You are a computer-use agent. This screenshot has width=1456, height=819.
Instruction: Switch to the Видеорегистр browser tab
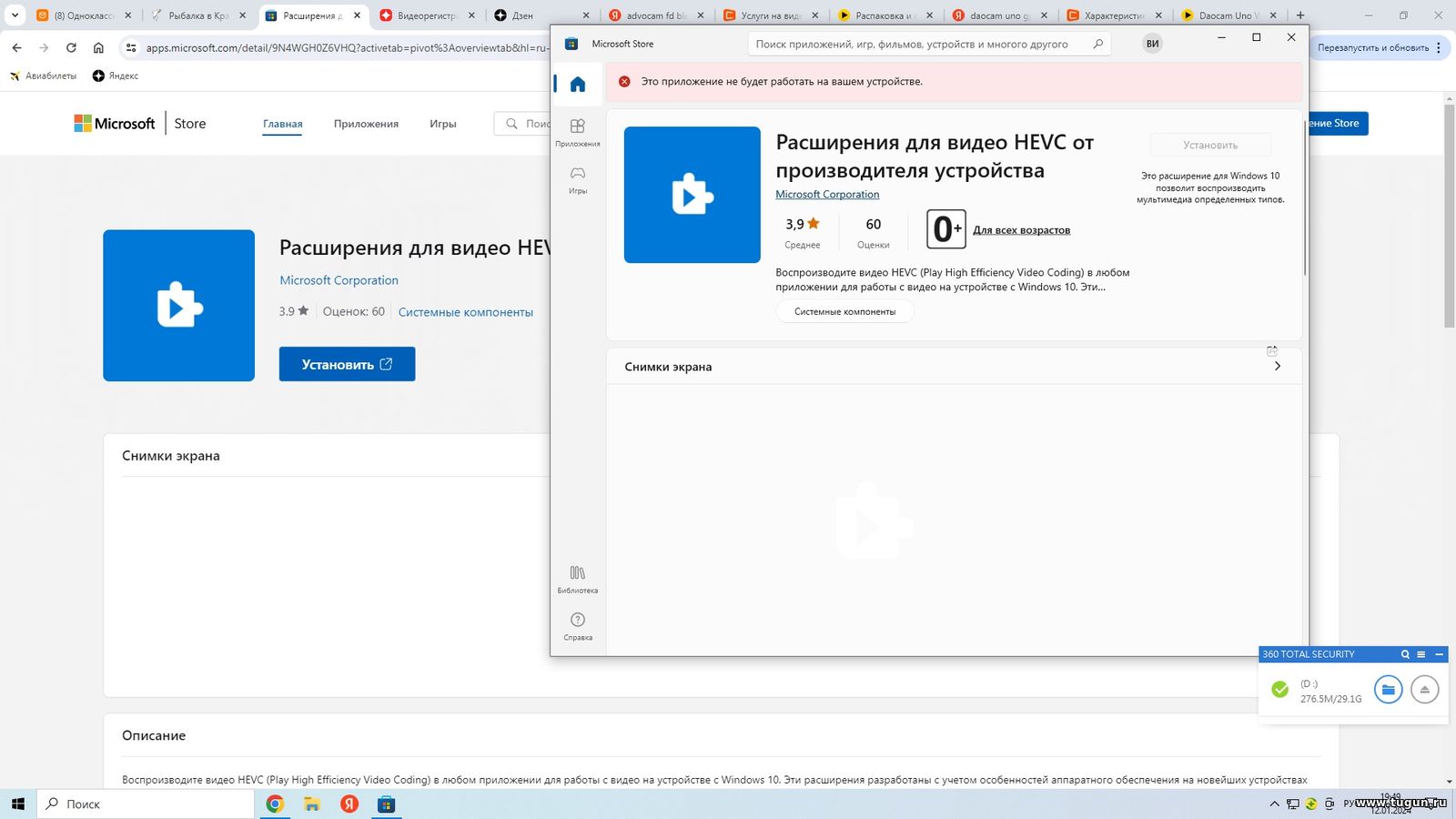427,15
